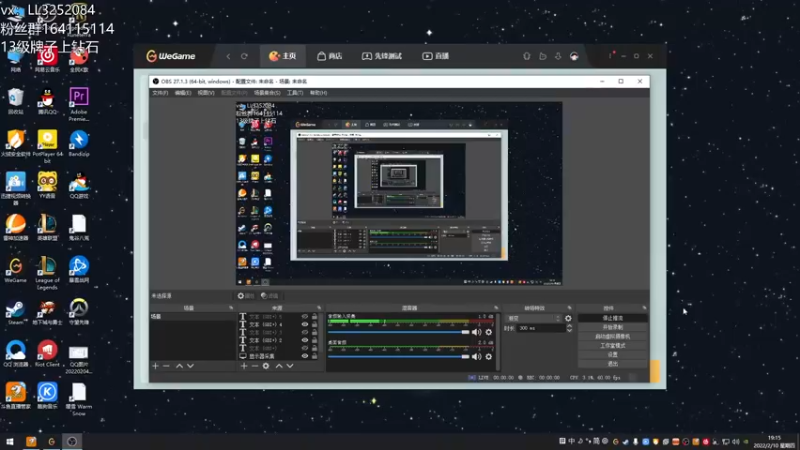Open WeGame user avatar icon

574,56
